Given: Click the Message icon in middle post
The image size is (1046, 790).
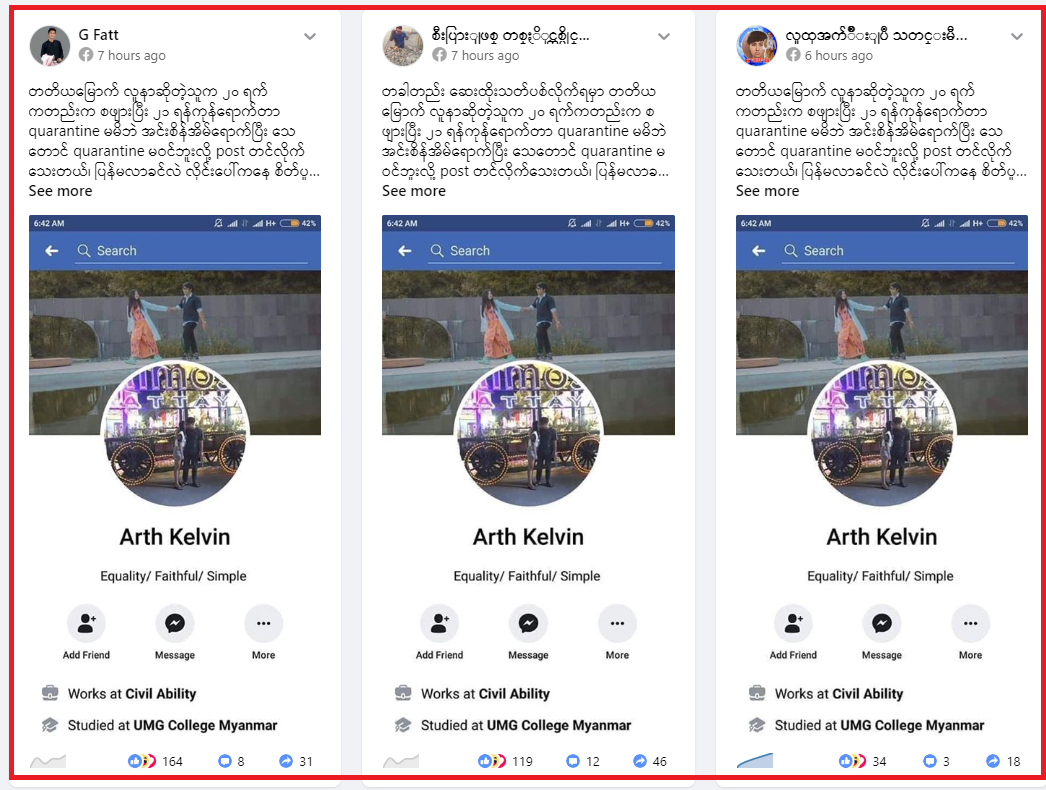Looking at the screenshot, I should click(x=528, y=623).
